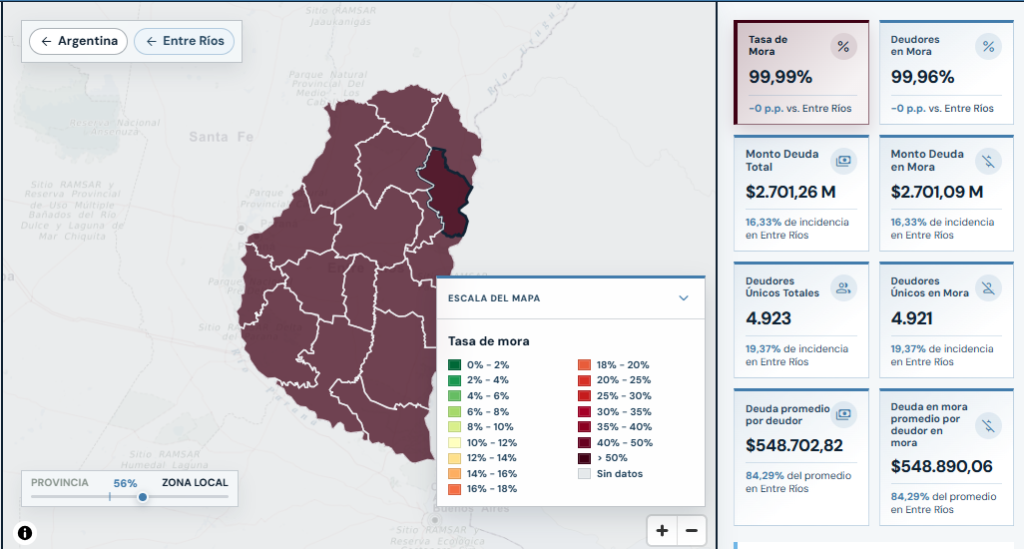This screenshot has height=549, width=1024.
Task: Click crossed-person icon on Deudores Únicos en Mora card
Action: [x=988, y=287]
